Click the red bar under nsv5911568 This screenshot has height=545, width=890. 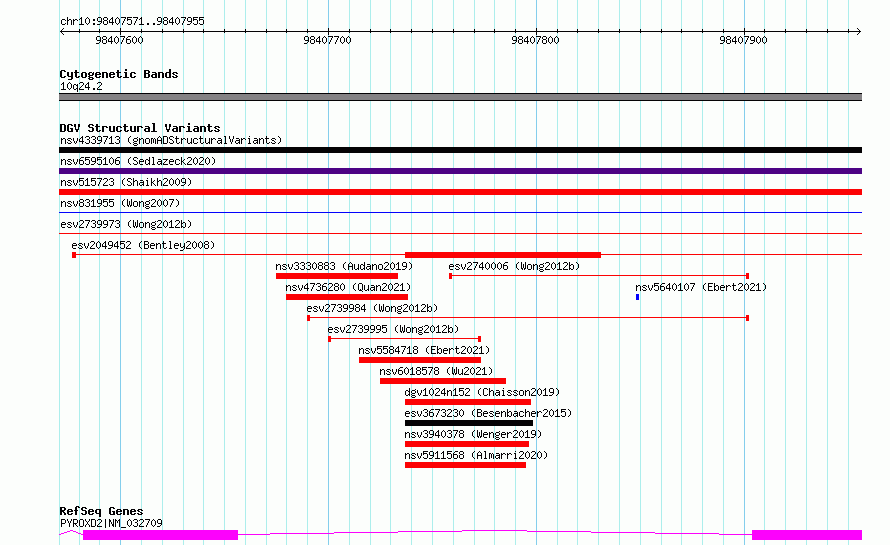pyautogui.click(x=465, y=466)
